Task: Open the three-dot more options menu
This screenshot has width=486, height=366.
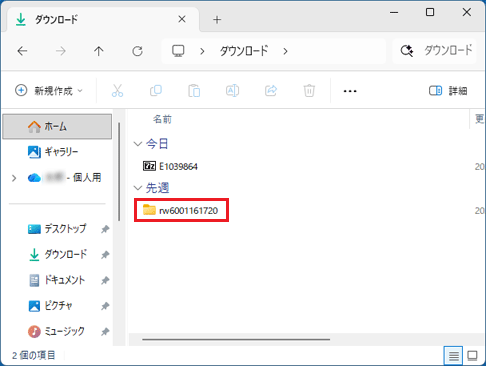Action: click(x=350, y=91)
